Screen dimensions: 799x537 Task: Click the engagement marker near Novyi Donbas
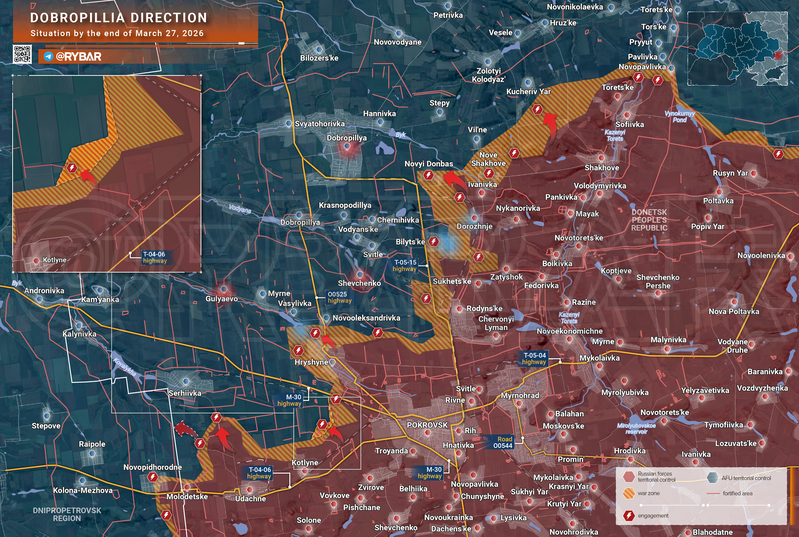pyautogui.click(x=430, y=175)
